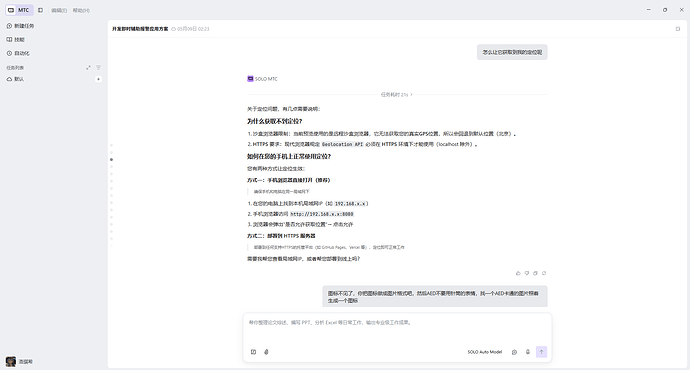Click the thumbs-down icon under the reply
Image resolution: width=690 pixels, height=370 pixels.
(x=527, y=273)
